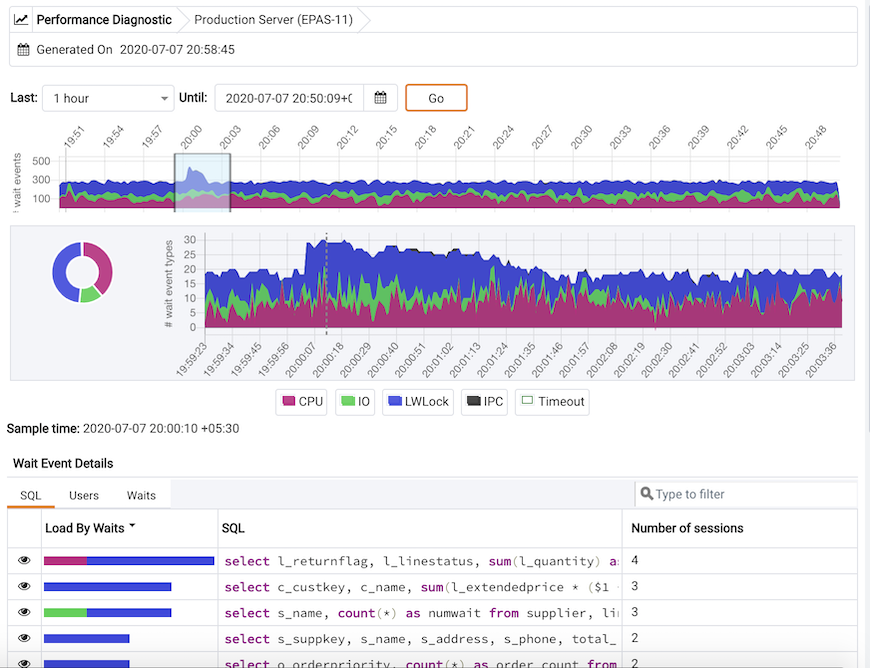
Task: Toggle the Timeout legend series
Action: (552, 402)
